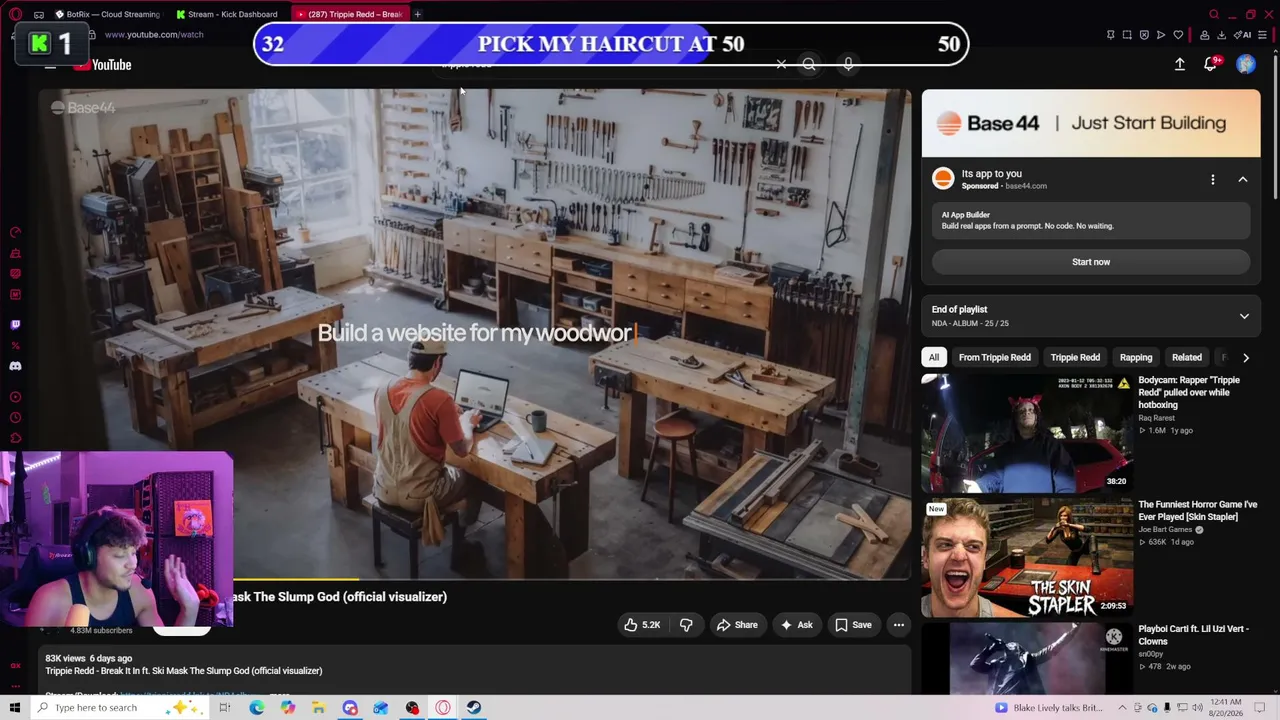Open the YouTube guide hamburger menu
The image size is (1280, 720).
(x=50, y=65)
